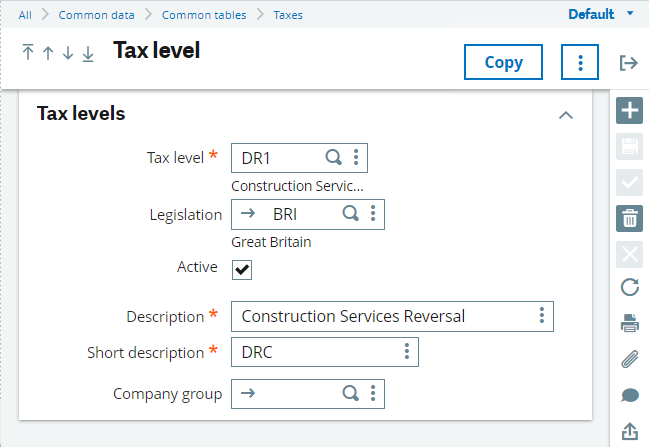
Task: Open comments speech bubble icon
Action: point(630,395)
